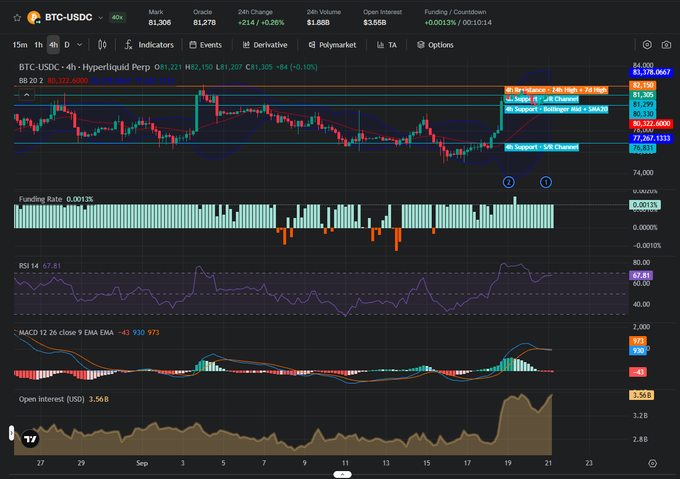Click the 24h Change value
This screenshot has height=479, width=680.
click(261, 23)
